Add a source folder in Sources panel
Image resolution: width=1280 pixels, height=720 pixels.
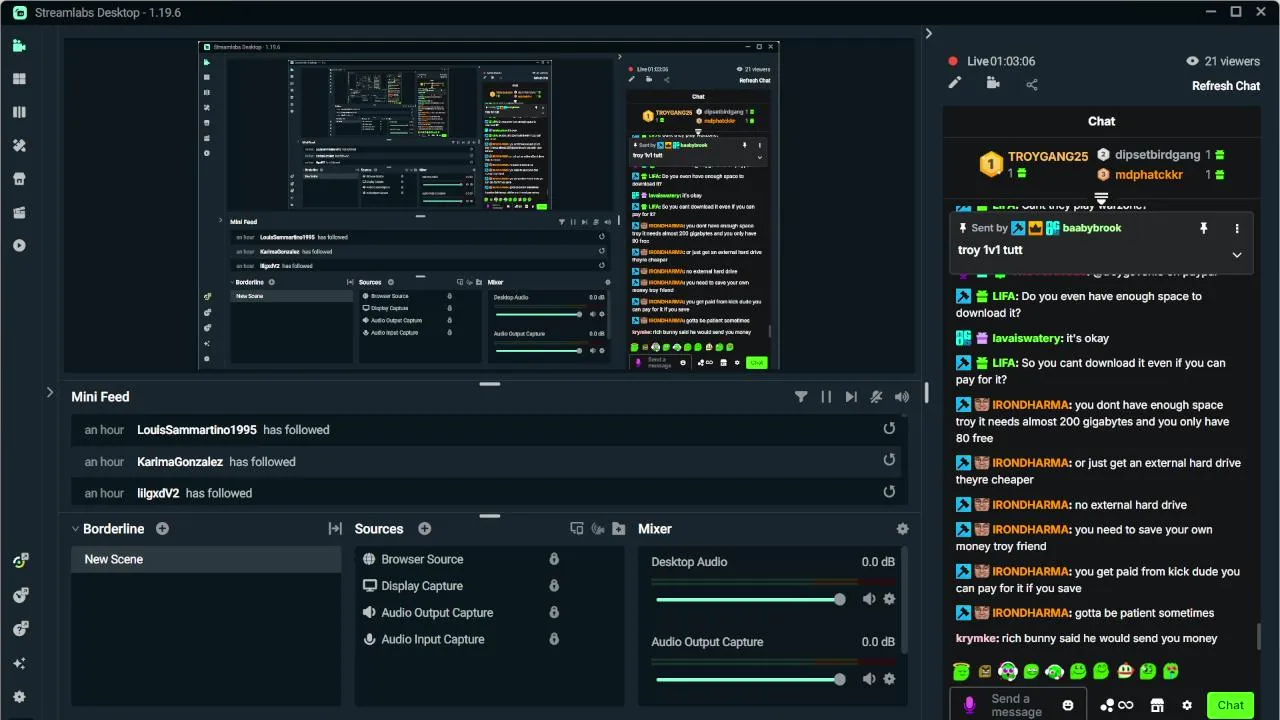(x=619, y=529)
